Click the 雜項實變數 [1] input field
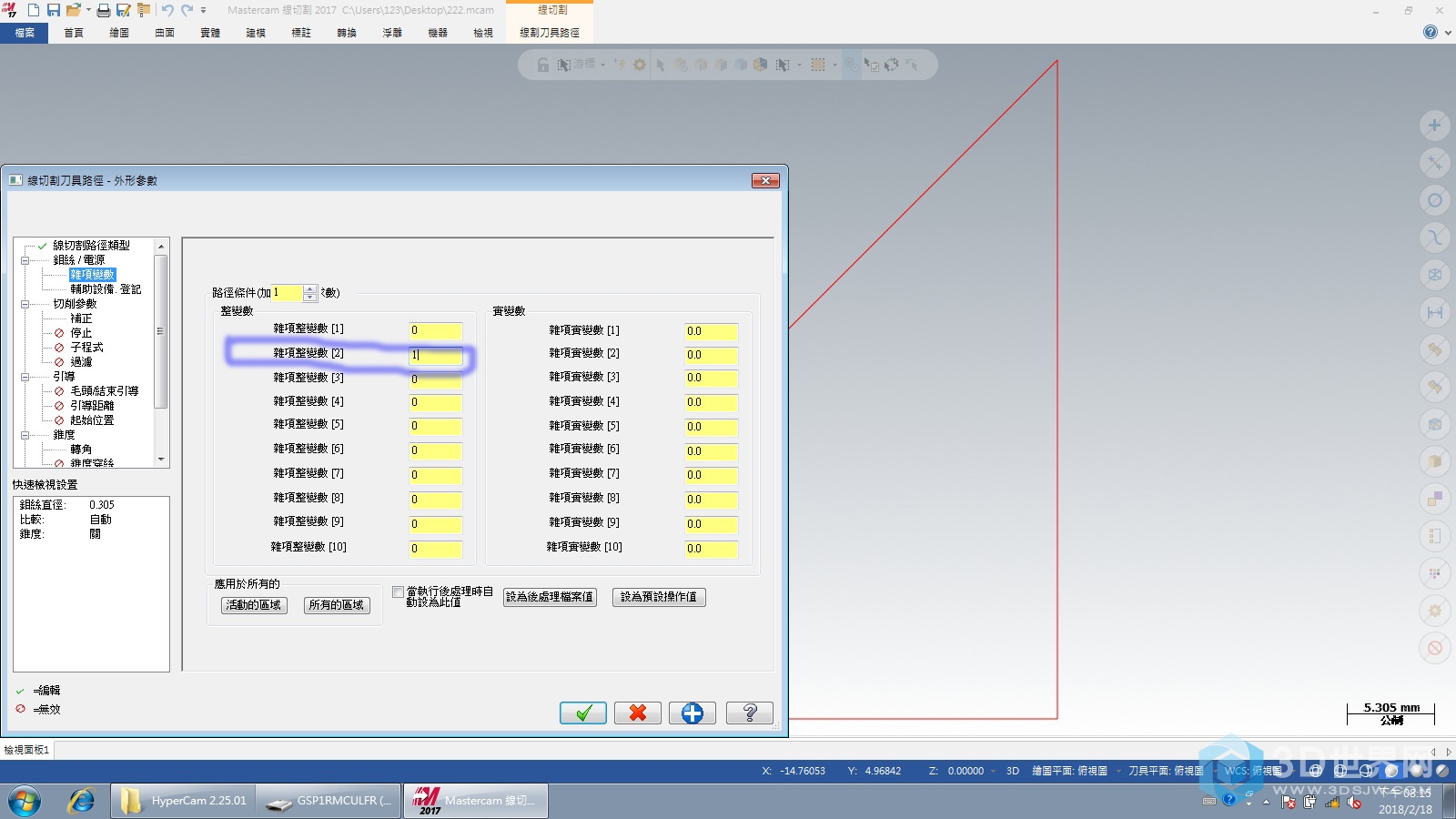1456x819 pixels. pyautogui.click(x=711, y=331)
